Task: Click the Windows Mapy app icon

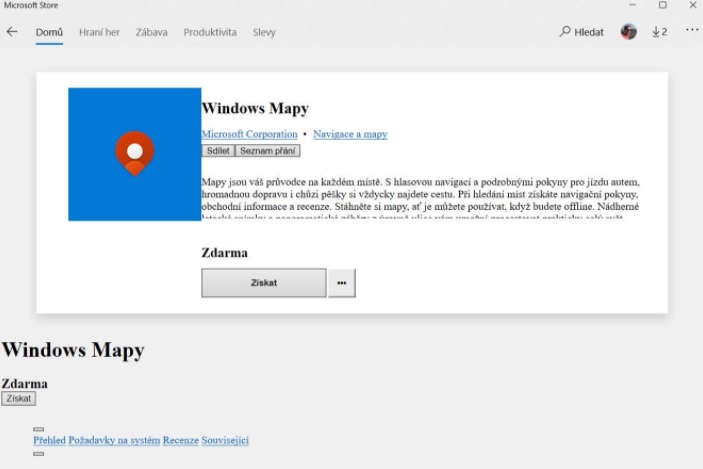Action: pyautogui.click(x=135, y=154)
